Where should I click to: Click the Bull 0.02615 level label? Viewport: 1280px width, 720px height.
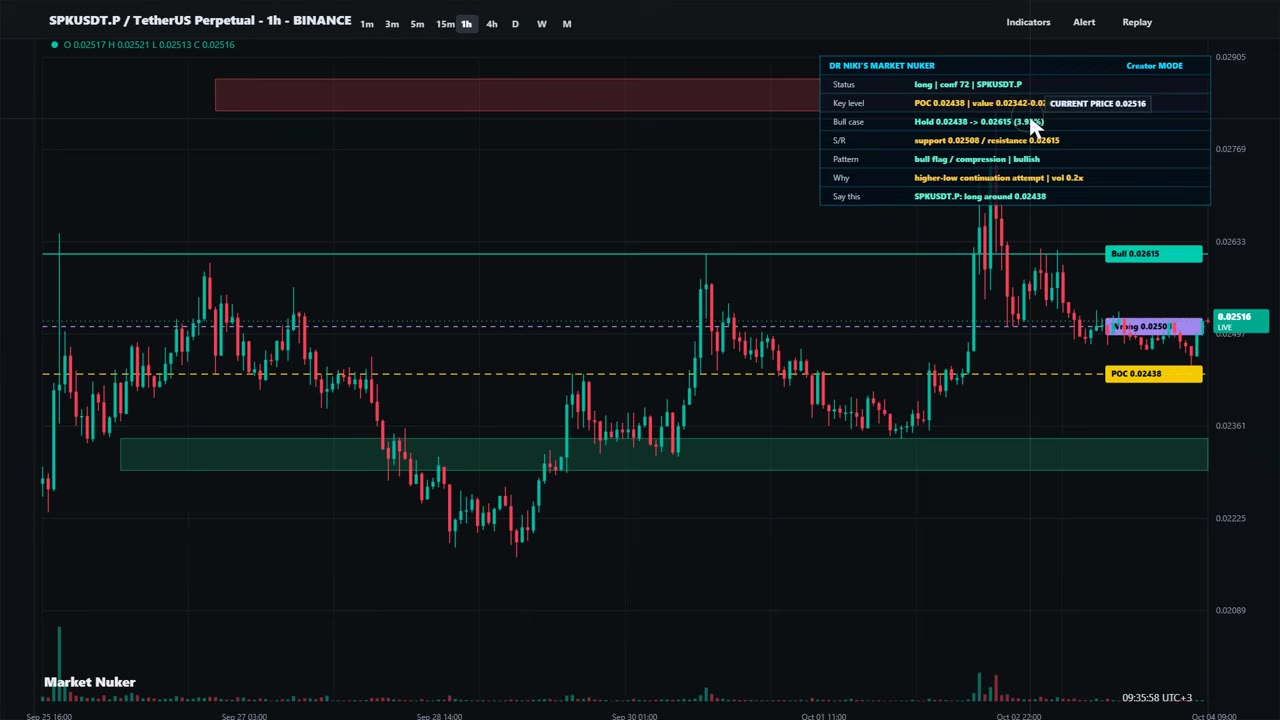1154,254
